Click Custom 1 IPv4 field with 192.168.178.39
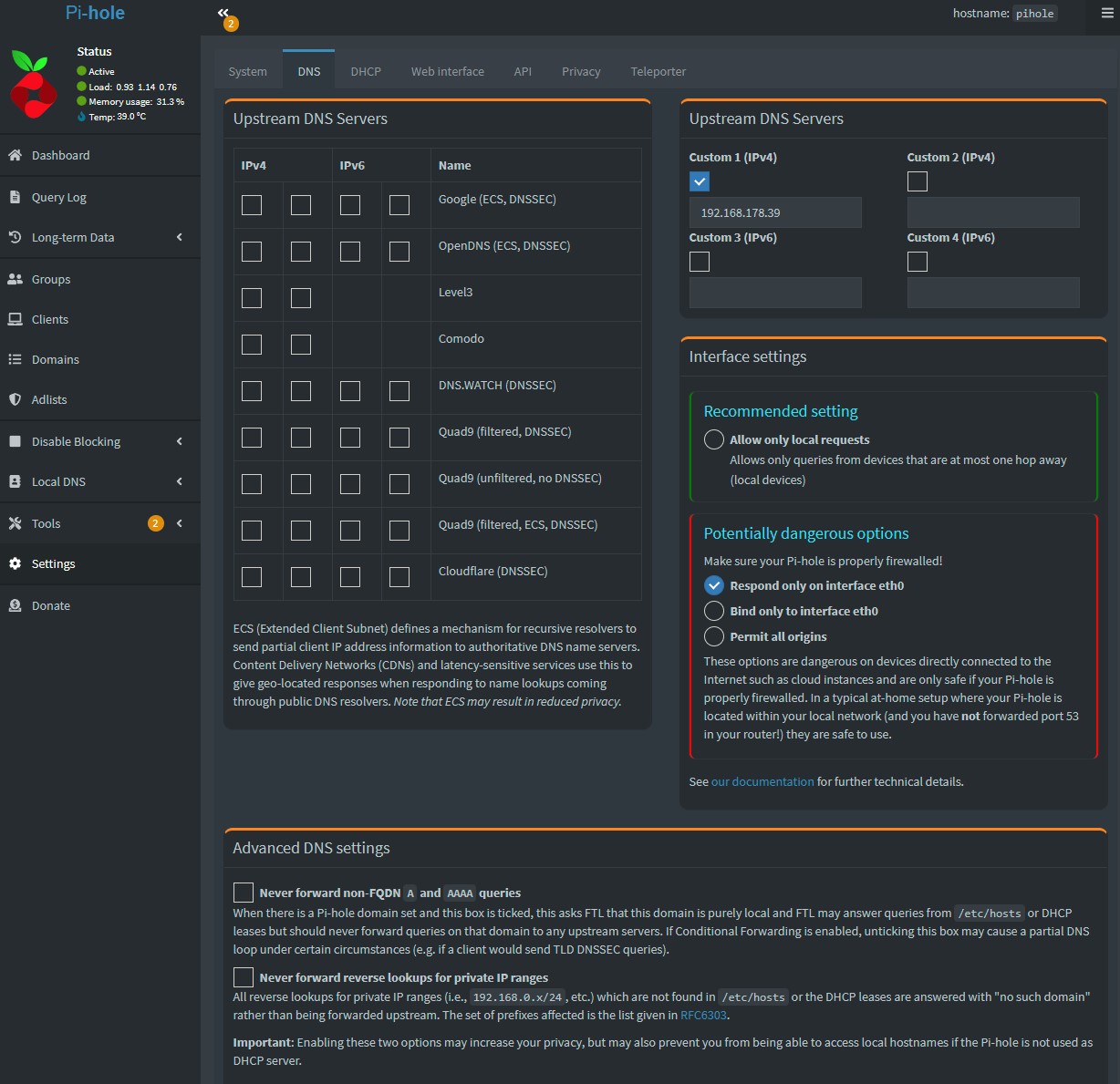Screen dimensions: 1120x1084 click(775, 212)
